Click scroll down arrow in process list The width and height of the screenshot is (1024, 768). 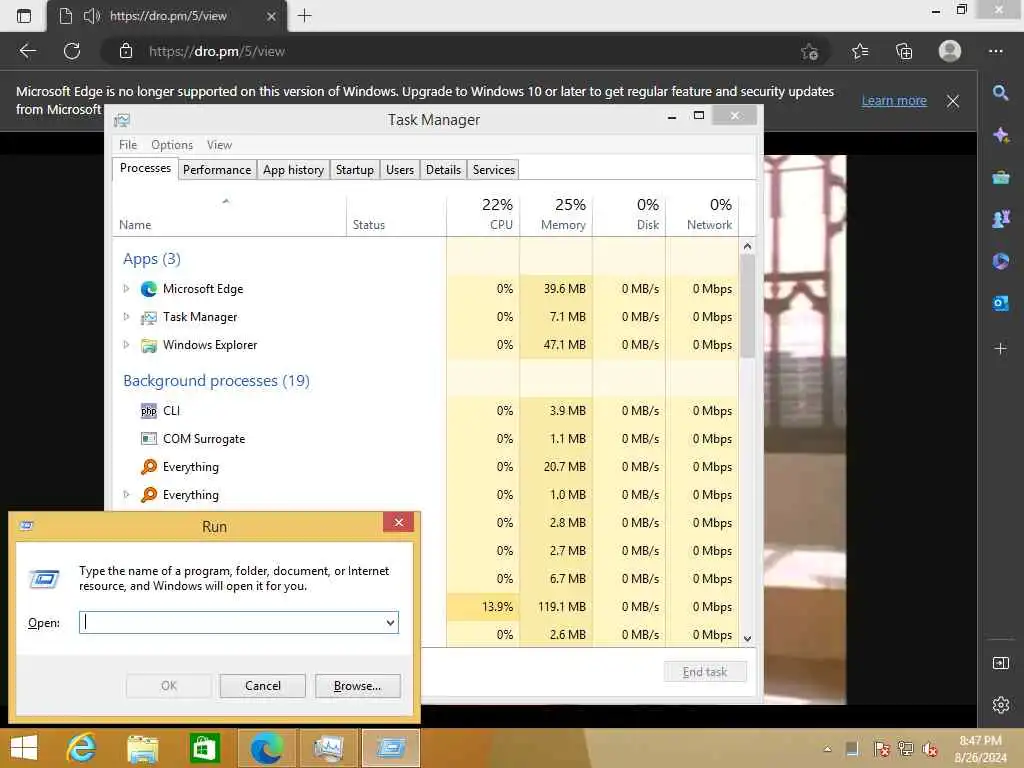(748, 639)
